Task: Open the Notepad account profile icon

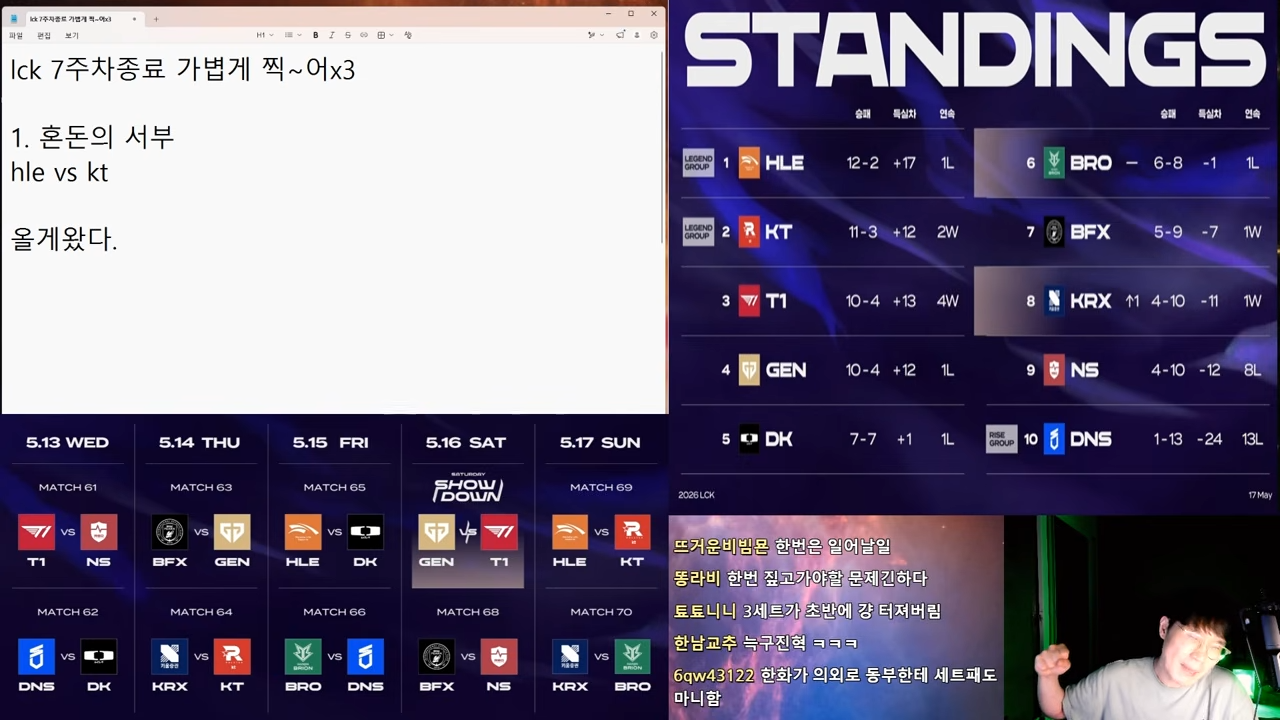Action: click(x=637, y=35)
